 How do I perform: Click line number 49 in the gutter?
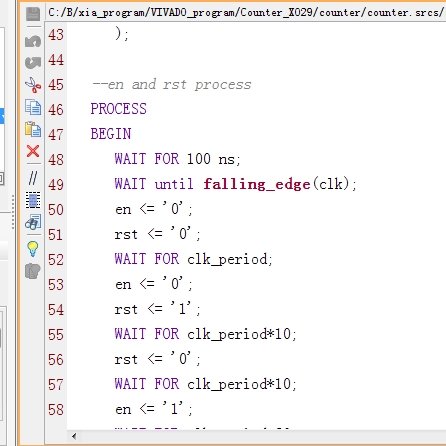click(x=56, y=185)
